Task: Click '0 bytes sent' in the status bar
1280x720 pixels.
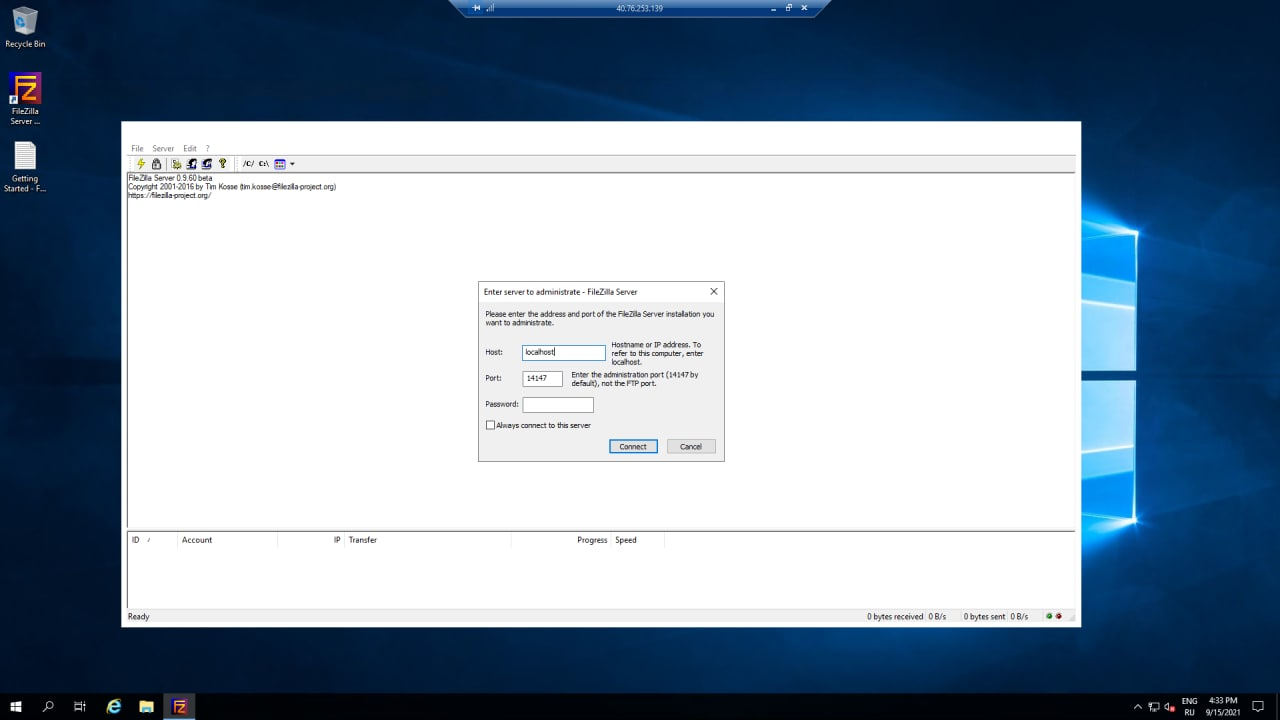Action: tap(985, 617)
